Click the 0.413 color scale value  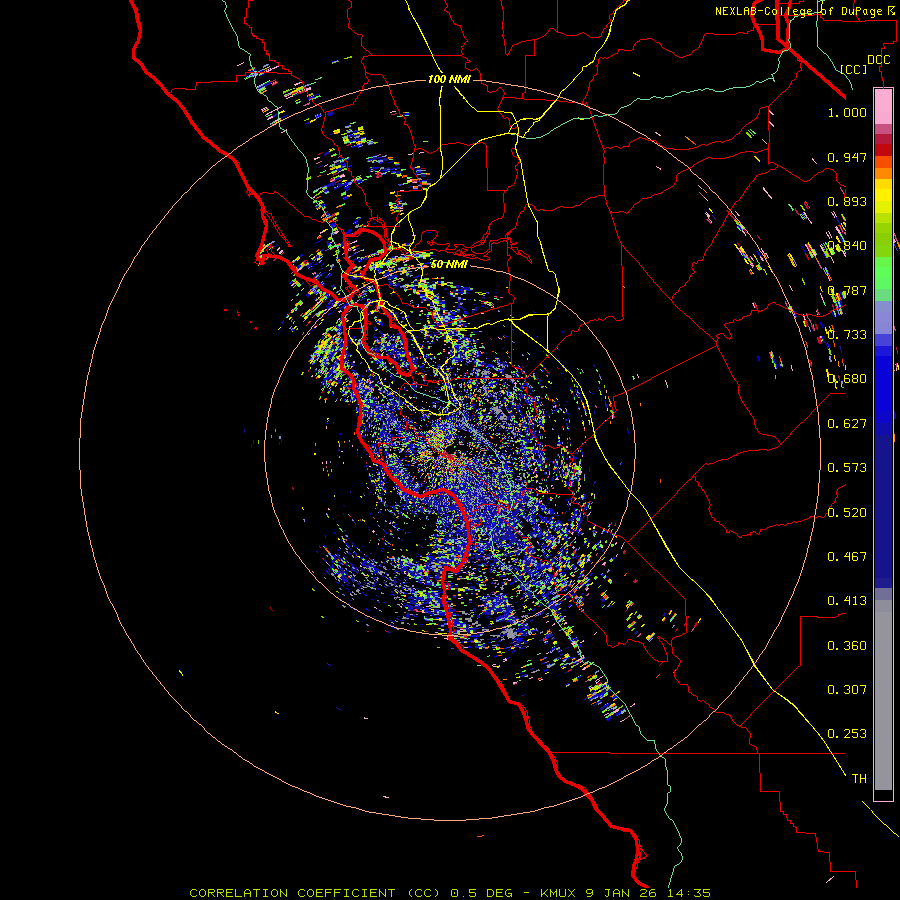[847, 601]
